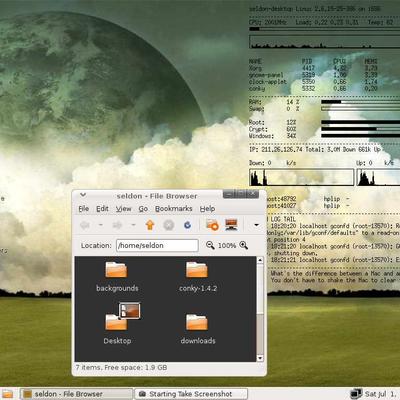
Task: Expand the Forward history dropdown arrow
Action: (133, 225)
